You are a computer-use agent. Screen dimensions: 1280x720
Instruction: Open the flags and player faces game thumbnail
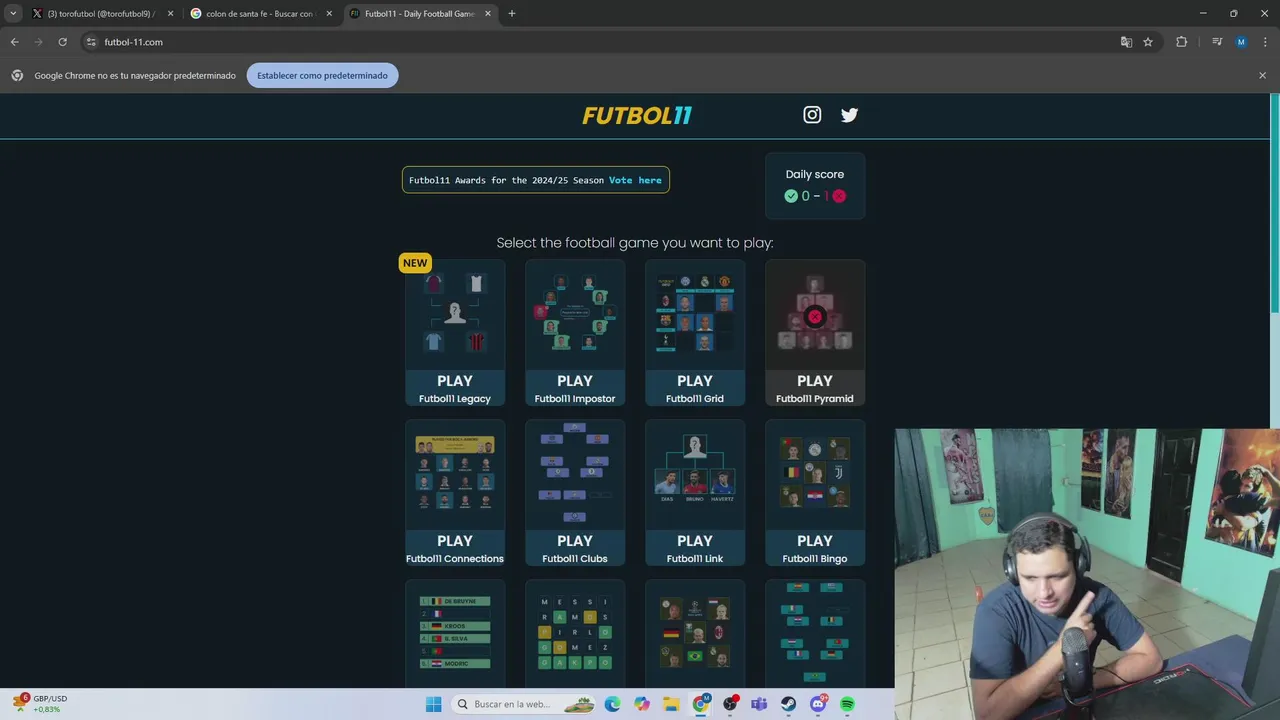(695, 633)
